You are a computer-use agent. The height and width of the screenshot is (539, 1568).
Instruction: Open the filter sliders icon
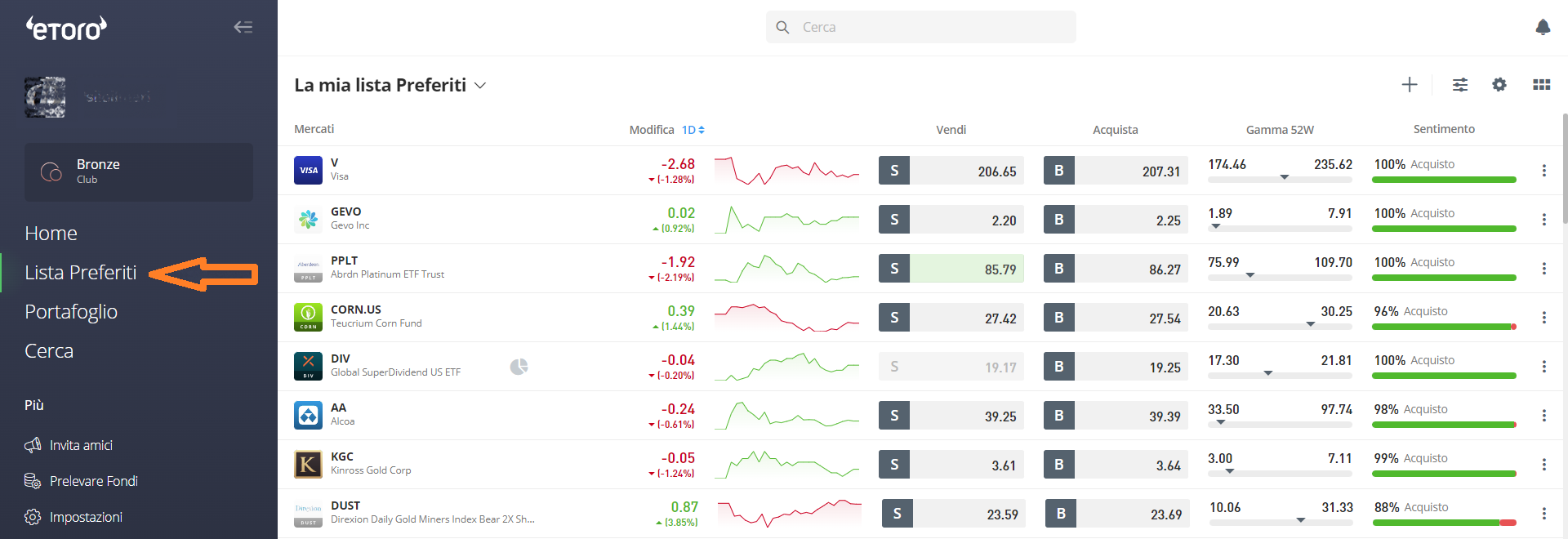coord(1460,84)
